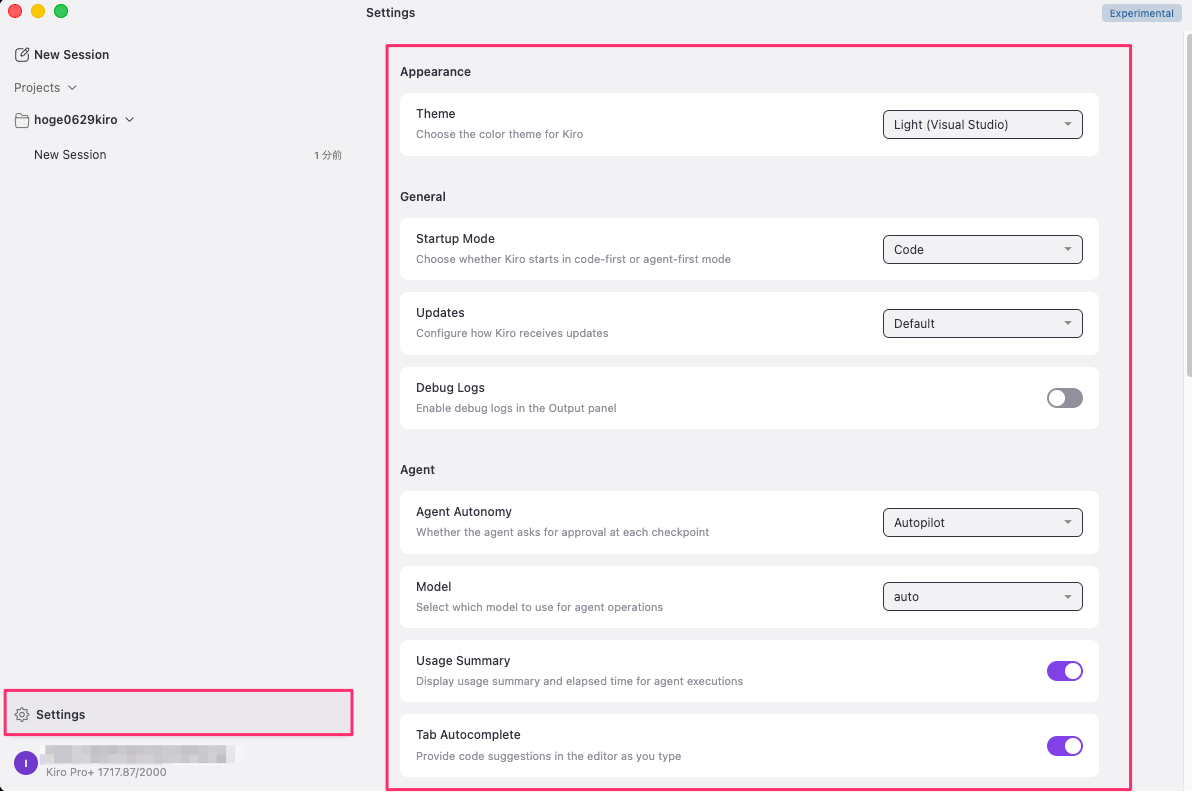The image size is (1192, 792).
Task: Click the Tab Autocomplete label
Action: pos(468,735)
